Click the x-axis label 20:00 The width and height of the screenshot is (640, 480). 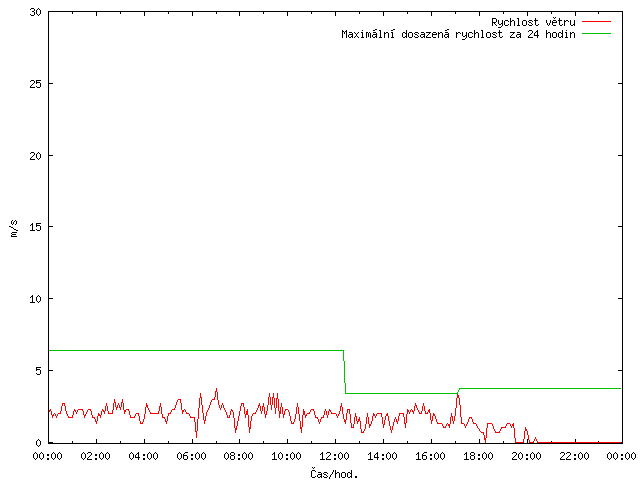[526, 456]
